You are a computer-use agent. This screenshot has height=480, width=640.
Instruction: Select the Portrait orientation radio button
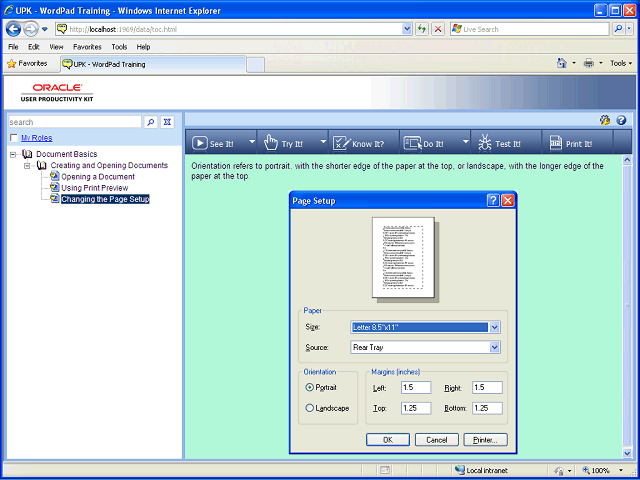[x=309, y=387]
